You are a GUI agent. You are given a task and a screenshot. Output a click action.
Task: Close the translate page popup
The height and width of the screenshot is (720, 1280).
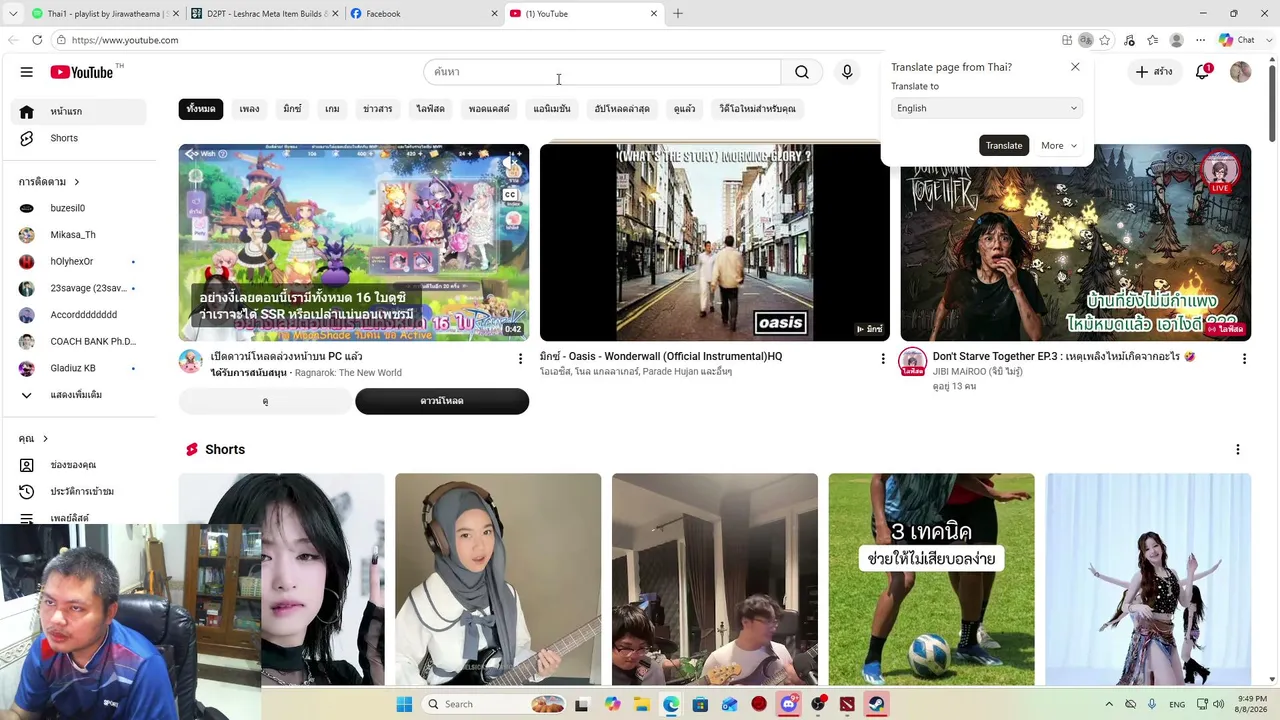pos(1075,67)
